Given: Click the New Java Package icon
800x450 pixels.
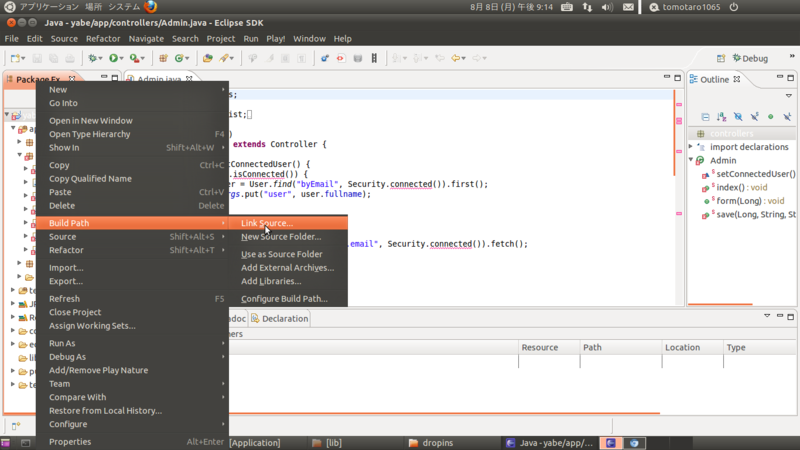Looking at the screenshot, I should coord(163,58).
